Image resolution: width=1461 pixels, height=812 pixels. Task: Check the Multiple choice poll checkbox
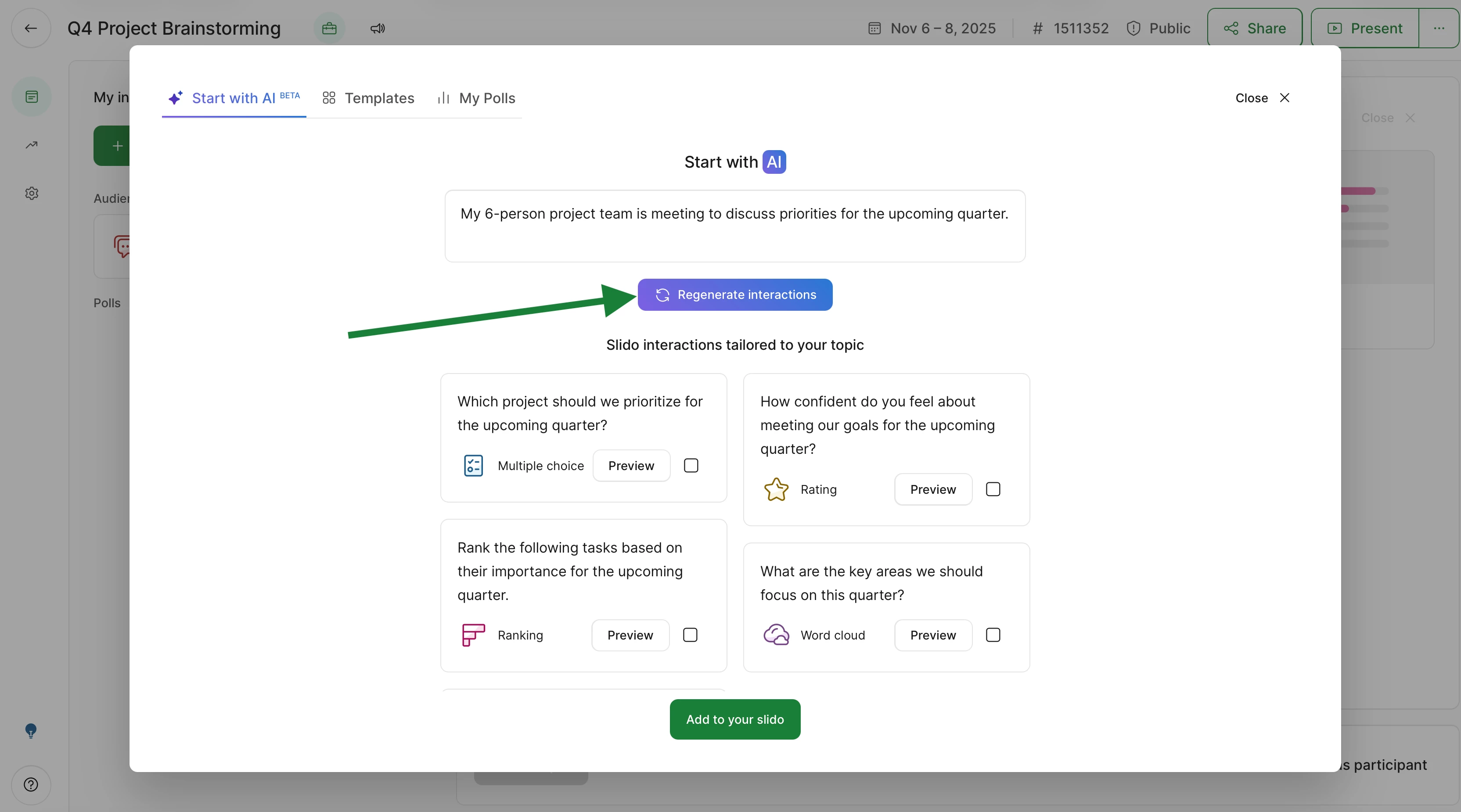tap(691, 466)
